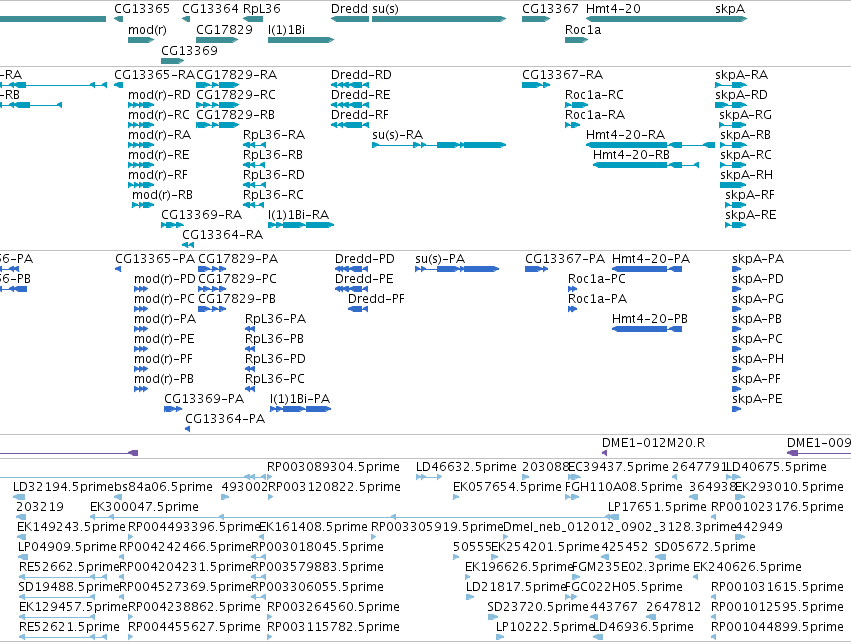Click protein Dredd-PD
The height and width of the screenshot is (642, 851).
[365, 259]
